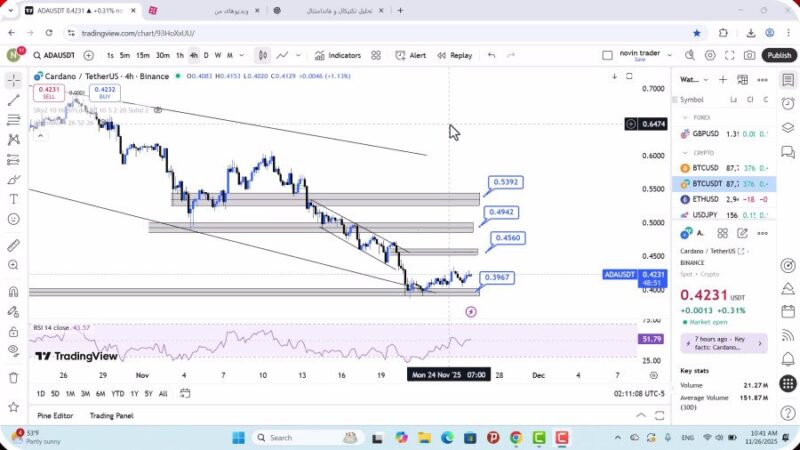Screen dimensions: 800x450
Task: Select ETHUSD in the watchlist
Action: click(x=712, y=199)
